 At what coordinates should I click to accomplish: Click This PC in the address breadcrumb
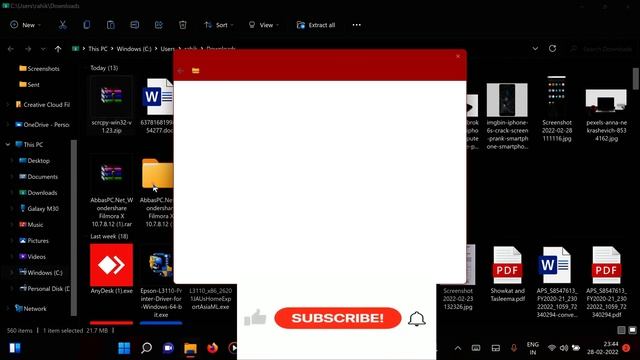pos(98,49)
